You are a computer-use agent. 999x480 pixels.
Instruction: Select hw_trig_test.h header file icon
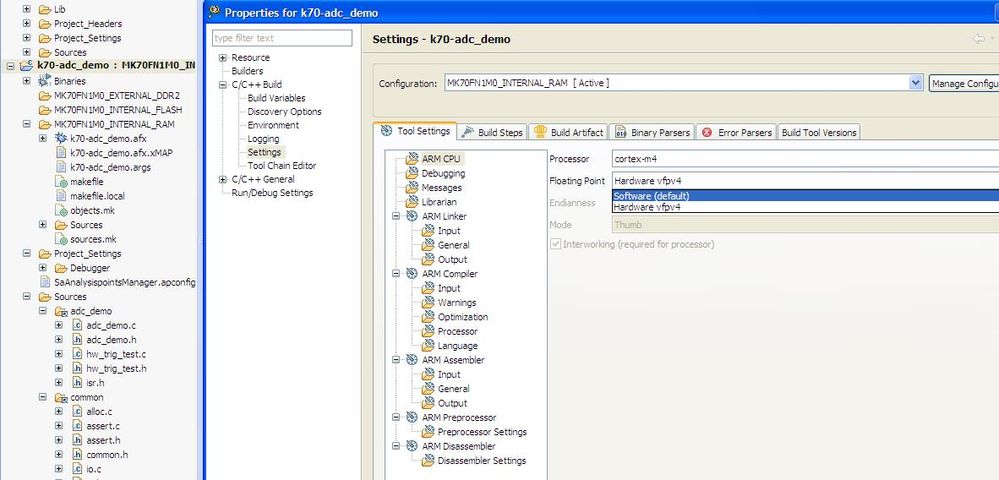(x=77, y=368)
